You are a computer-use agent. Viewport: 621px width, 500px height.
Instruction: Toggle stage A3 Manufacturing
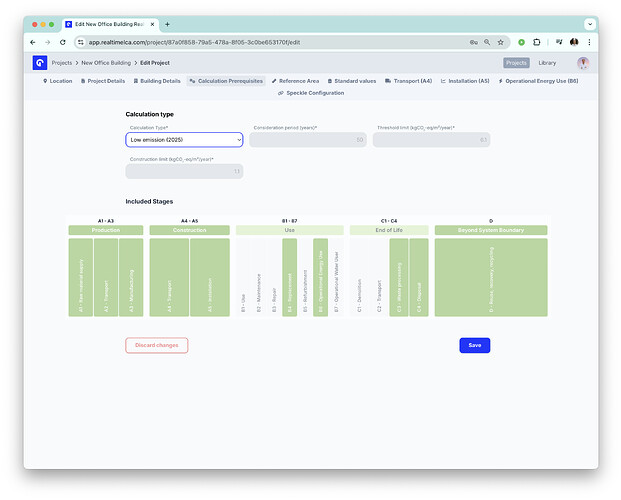point(131,277)
